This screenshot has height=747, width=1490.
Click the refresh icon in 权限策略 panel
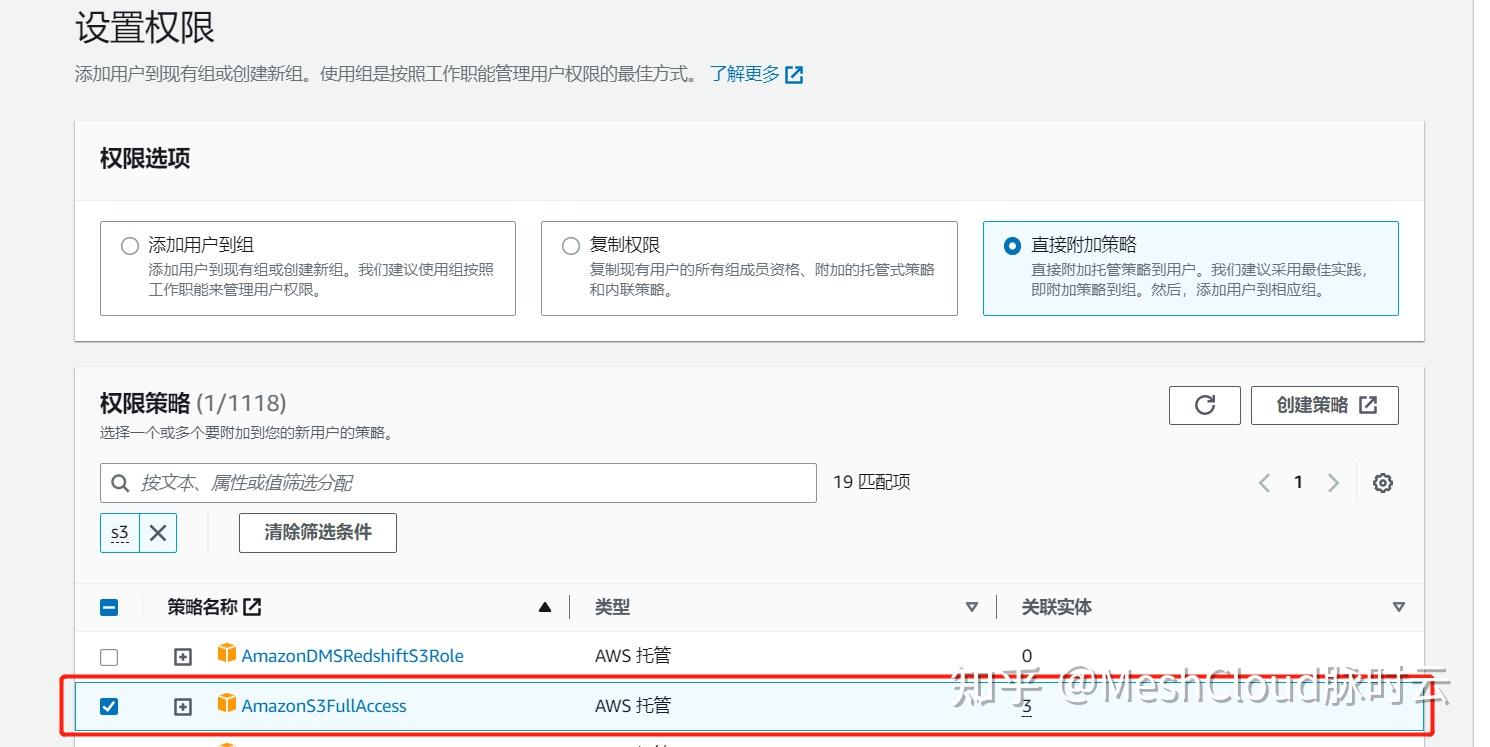[1204, 405]
